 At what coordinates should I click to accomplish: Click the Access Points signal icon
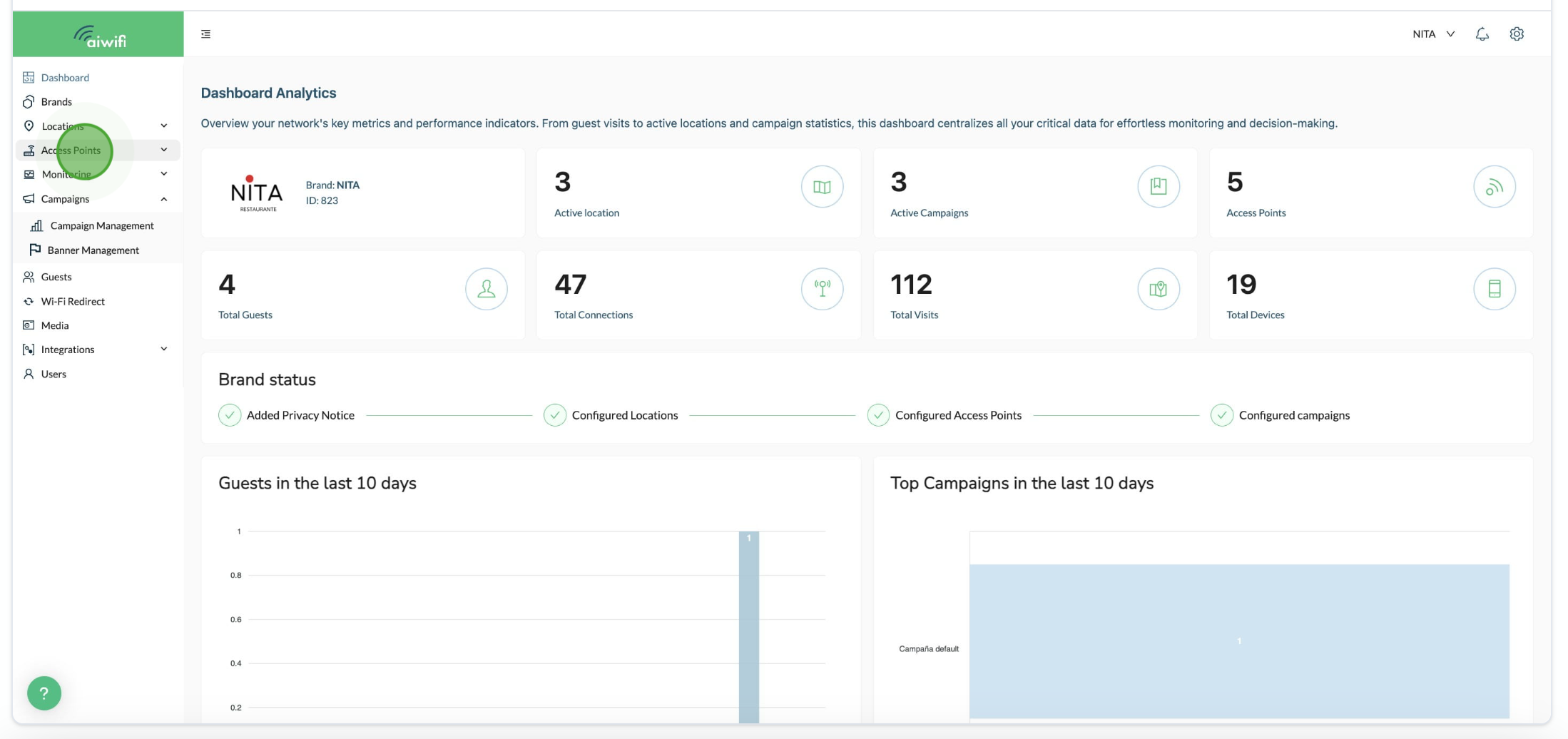click(x=1494, y=187)
